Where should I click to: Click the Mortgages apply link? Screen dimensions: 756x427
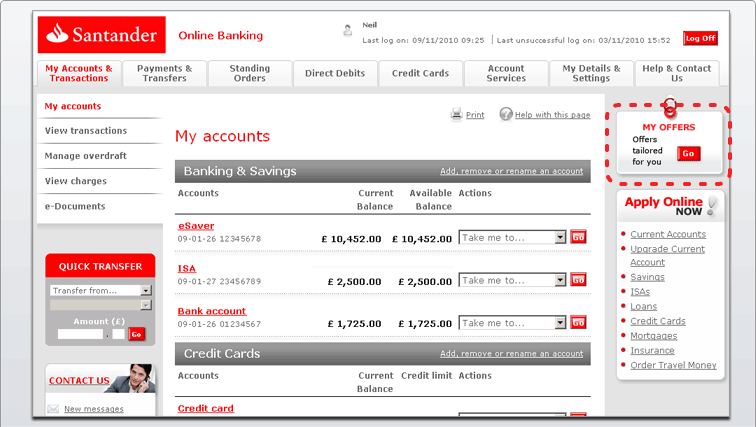654,336
